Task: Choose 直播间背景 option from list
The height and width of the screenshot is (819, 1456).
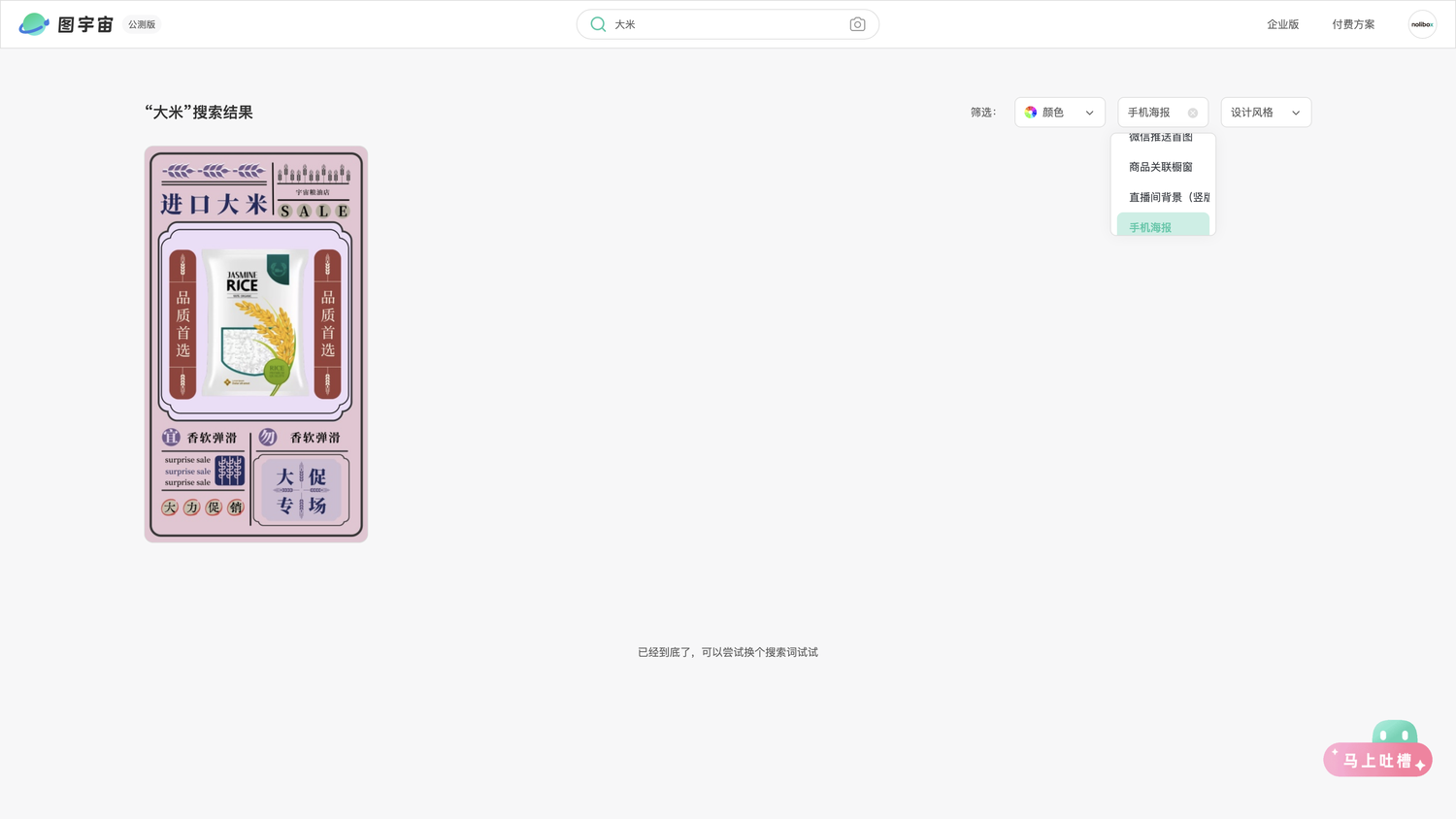Action: (1163, 197)
